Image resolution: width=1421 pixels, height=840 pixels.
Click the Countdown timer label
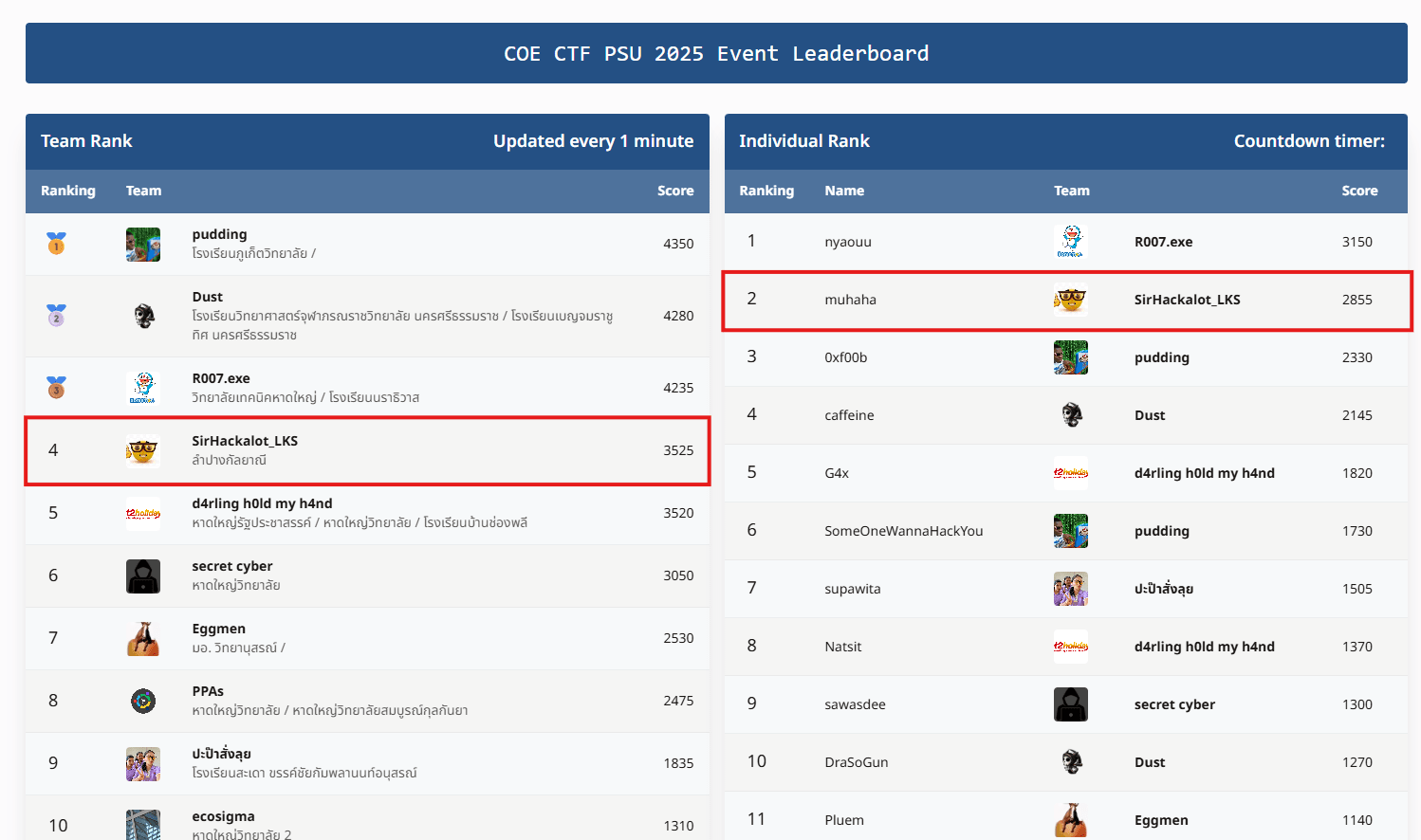click(1310, 140)
